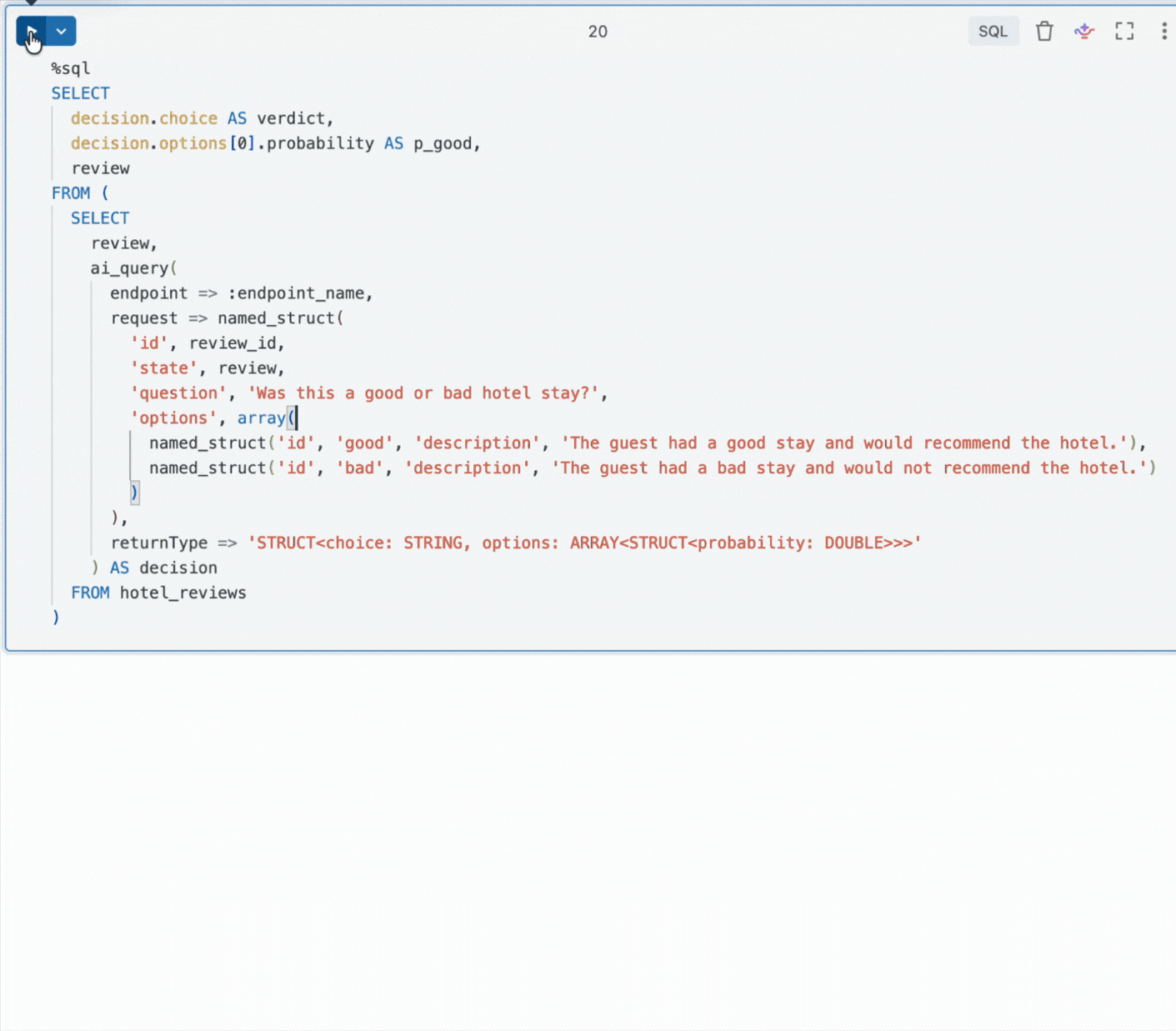Image resolution: width=1176 pixels, height=1031 pixels.
Task: Click the 'ai_query(' function call
Action: [134, 268]
